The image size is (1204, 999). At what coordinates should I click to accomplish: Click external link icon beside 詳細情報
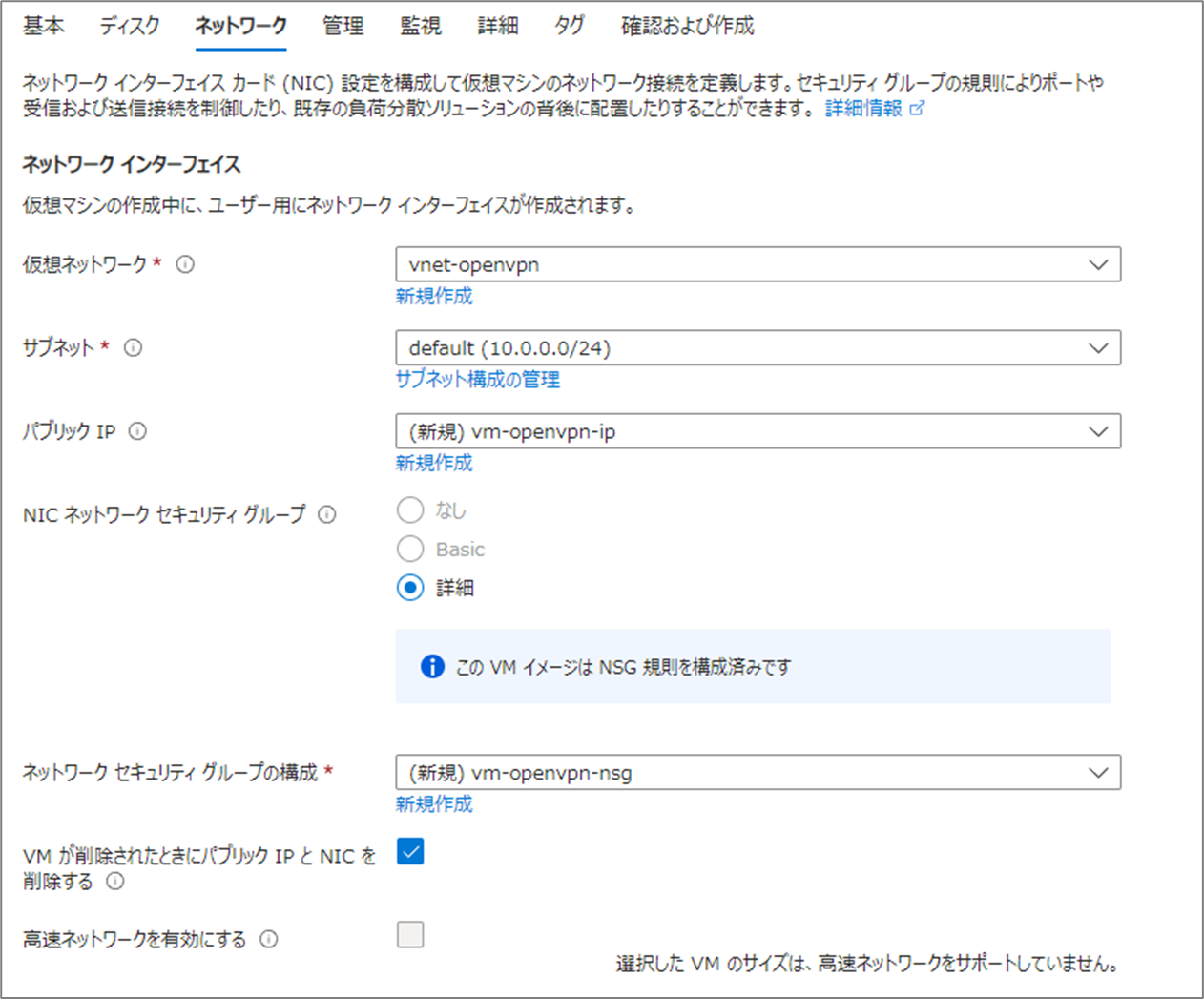coord(917,109)
